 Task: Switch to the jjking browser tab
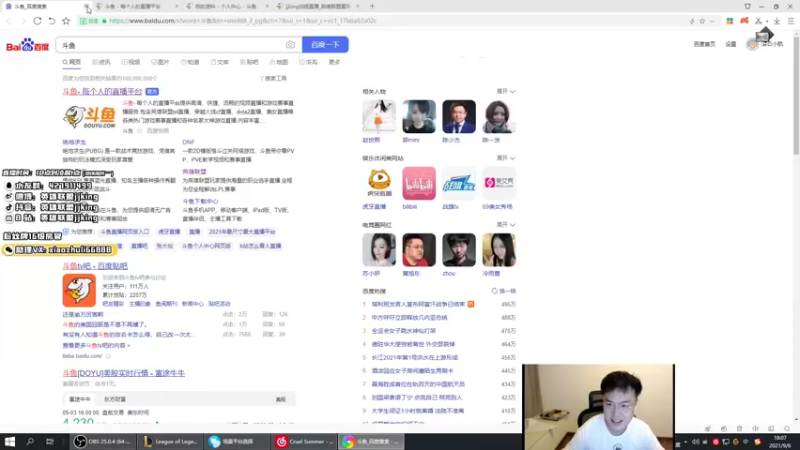(x=317, y=6)
